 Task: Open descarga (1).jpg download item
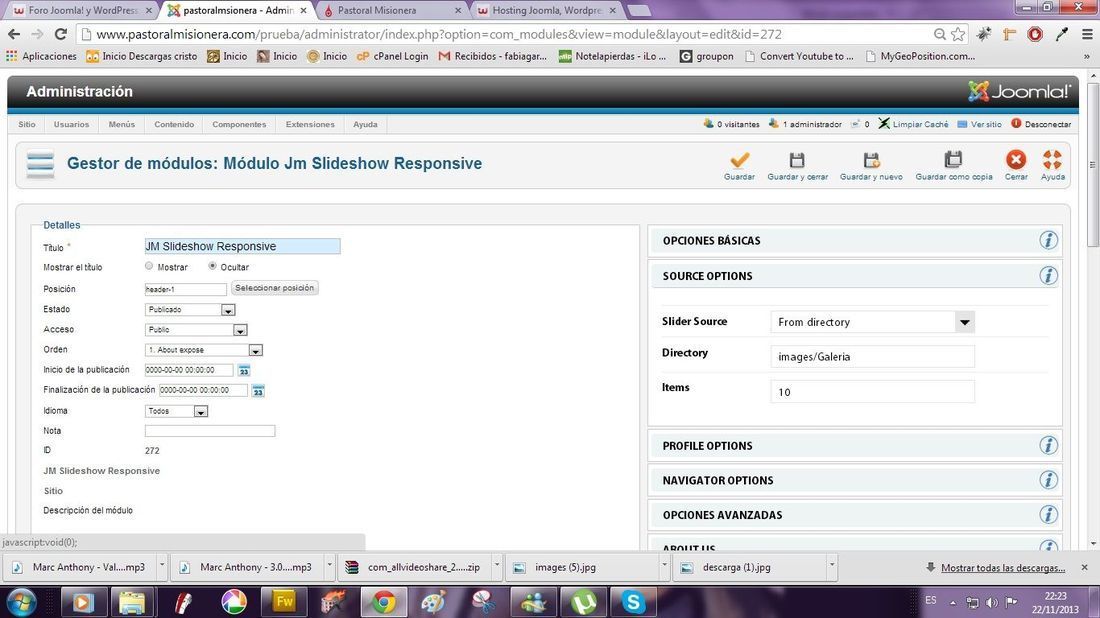click(755, 567)
